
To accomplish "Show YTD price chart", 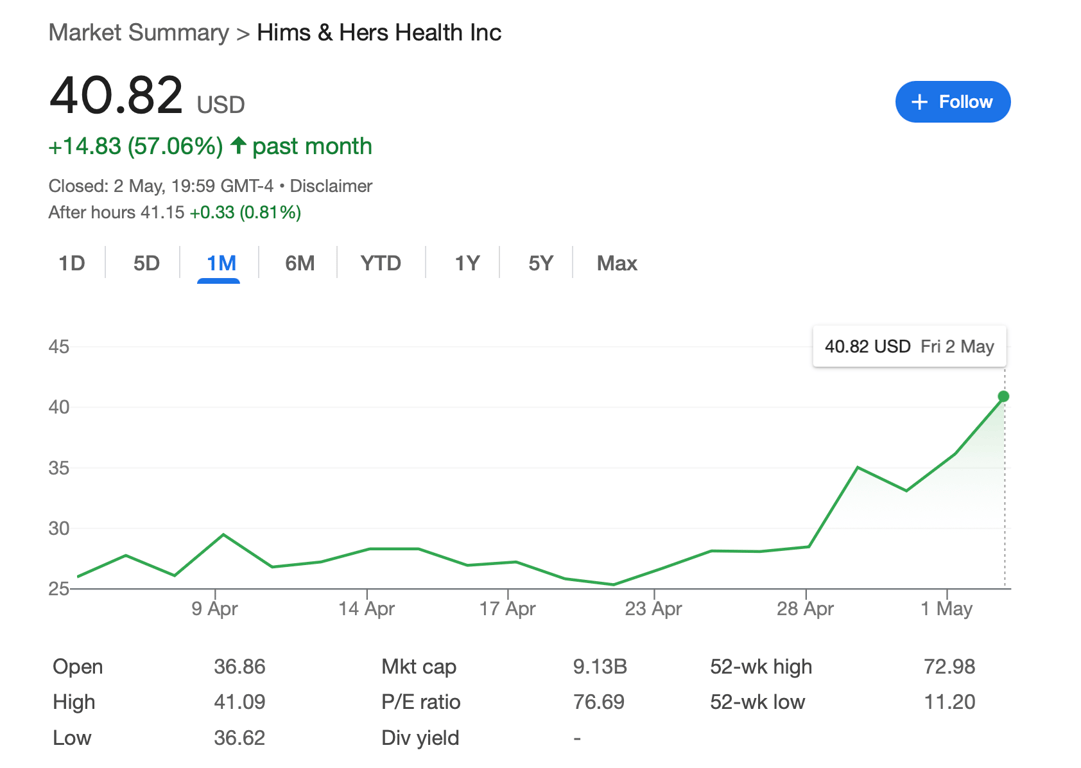I will [380, 263].
